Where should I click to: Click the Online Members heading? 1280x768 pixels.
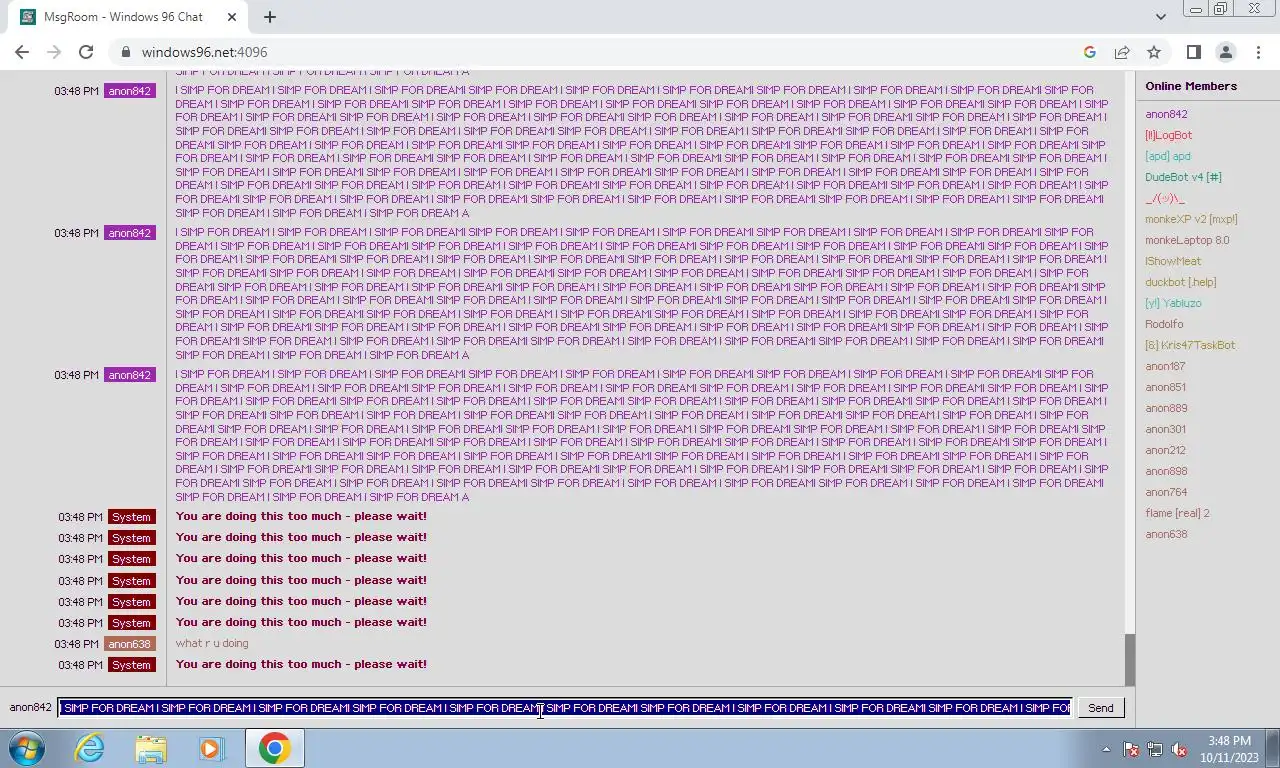(1191, 86)
